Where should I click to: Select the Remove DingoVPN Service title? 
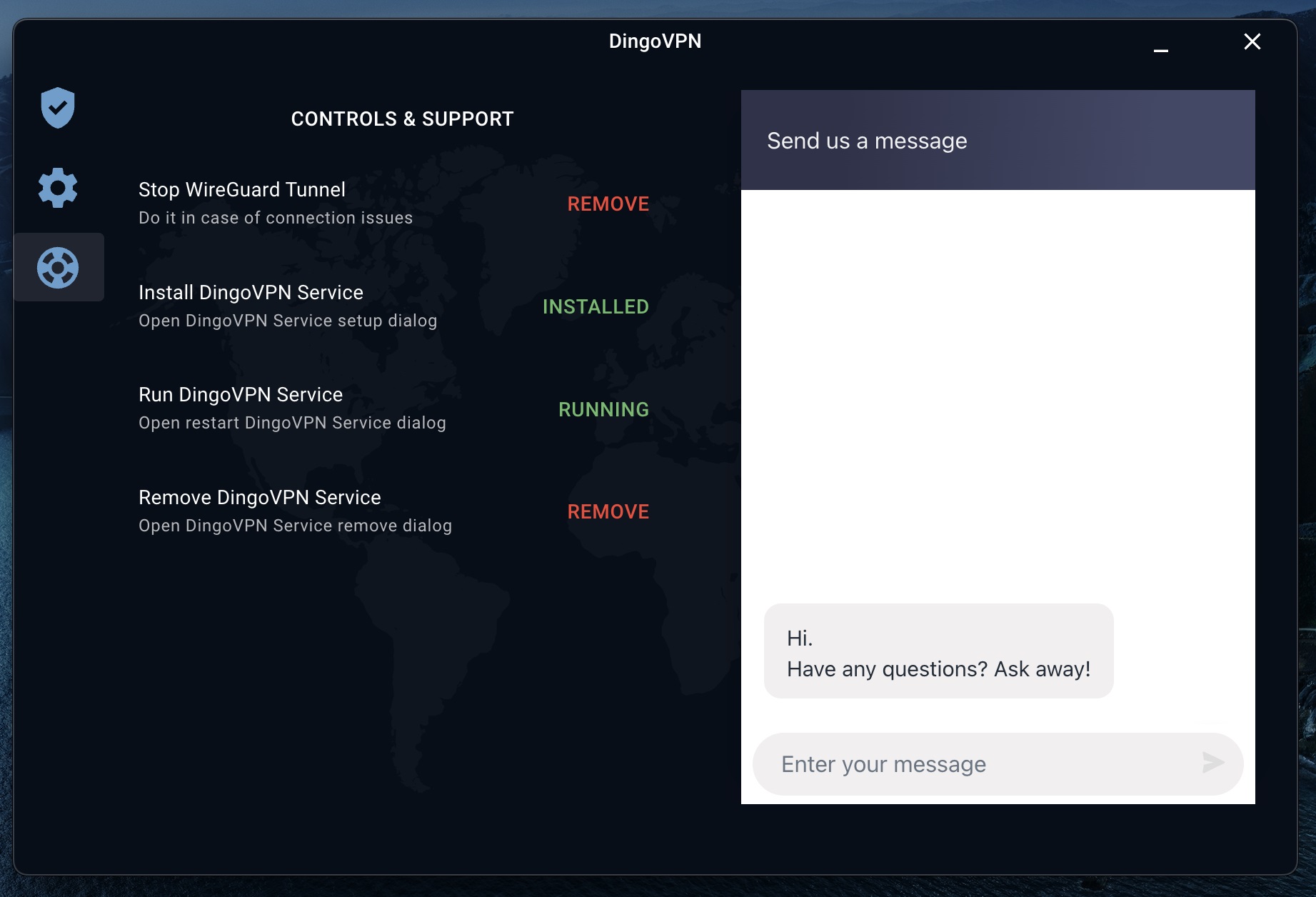click(x=259, y=497)
